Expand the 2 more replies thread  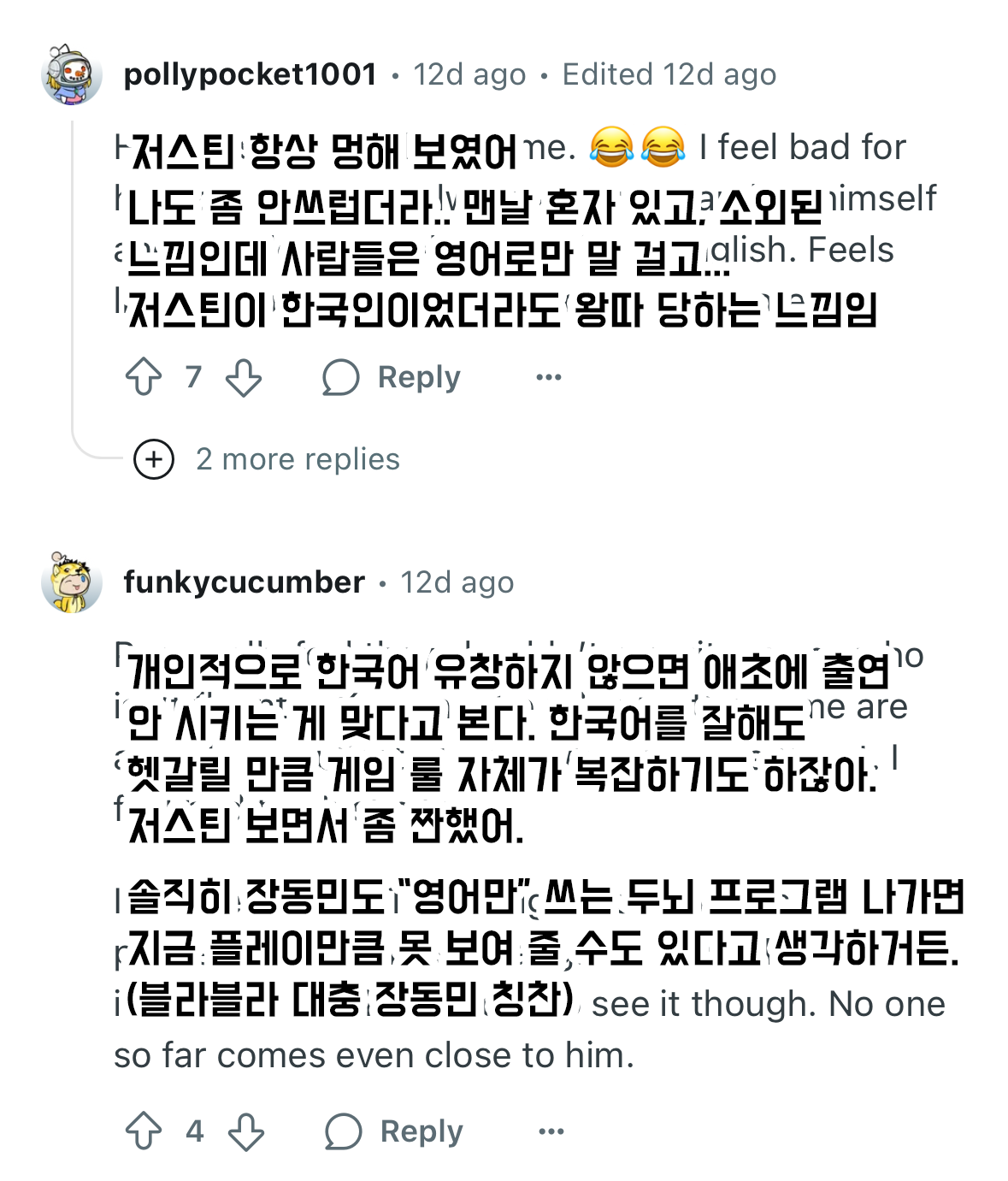coord(298,459)
